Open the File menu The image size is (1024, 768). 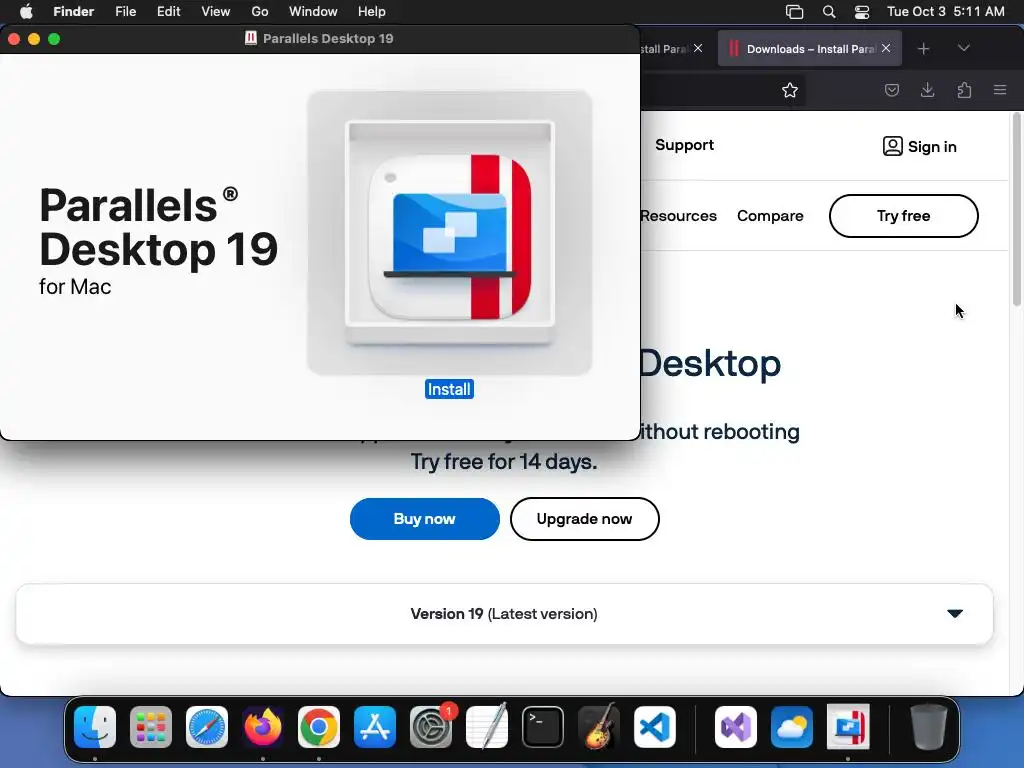click(125, 12)
